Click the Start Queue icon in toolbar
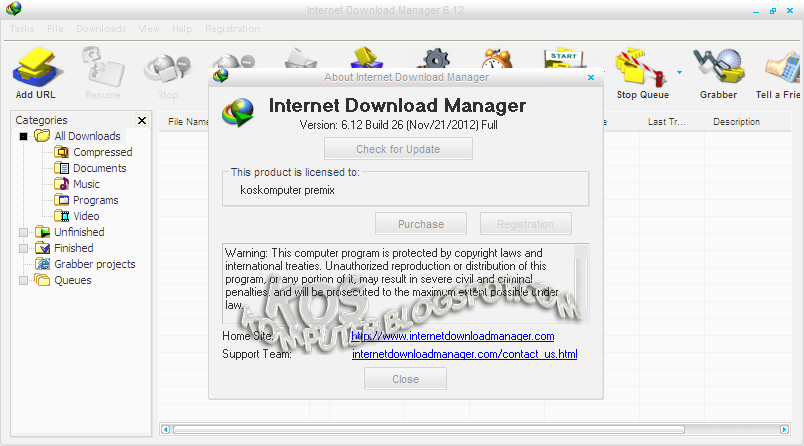The height and width of the screenshot is (446, 804). click(x=564, y=59)
